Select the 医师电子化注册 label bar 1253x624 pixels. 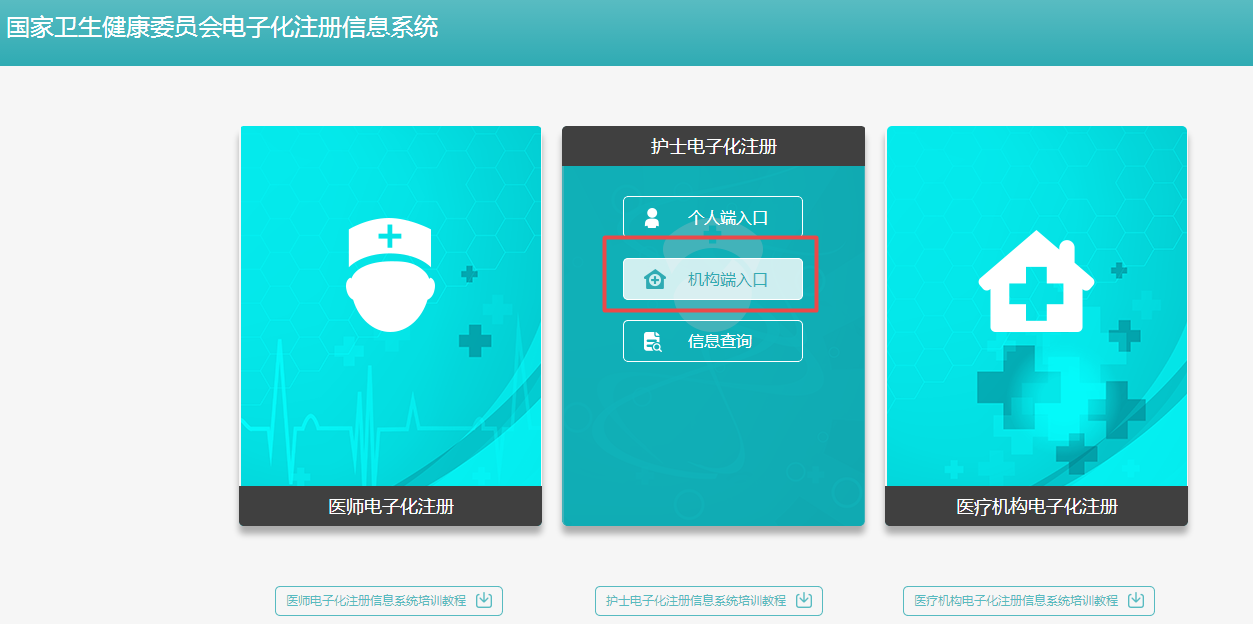pos(390,506)
